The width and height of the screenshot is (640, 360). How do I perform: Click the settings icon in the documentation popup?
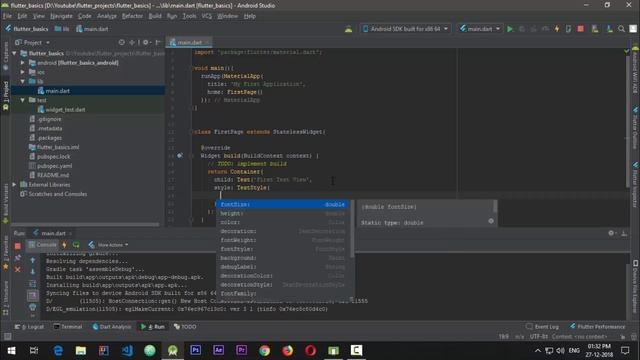pos(491,221)
